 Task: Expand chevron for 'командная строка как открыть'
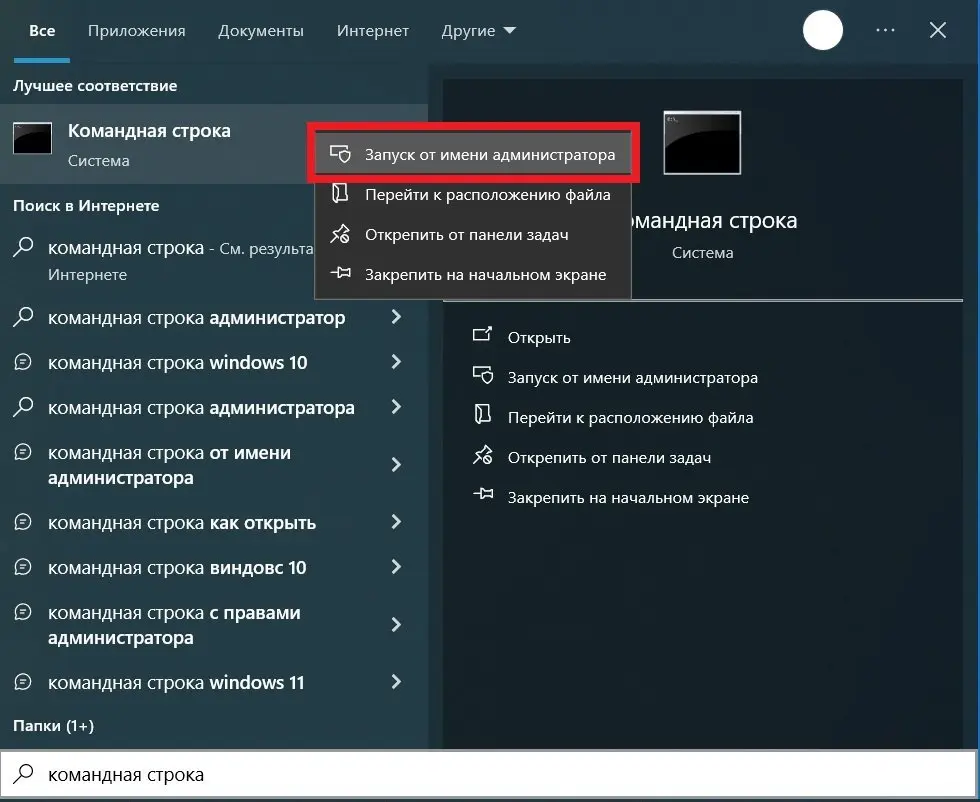click(396, 522)
